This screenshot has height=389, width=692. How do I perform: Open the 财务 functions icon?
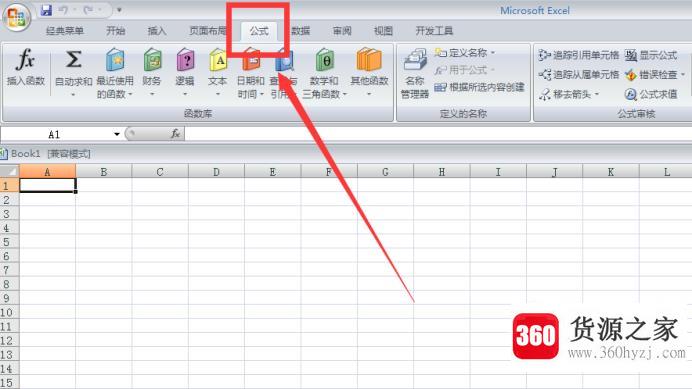pos(152,60)
